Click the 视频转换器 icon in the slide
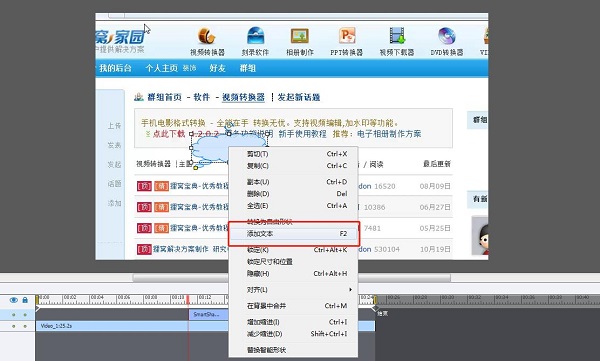600x361 pixels. pyautogui.click(x=207, y=36)
